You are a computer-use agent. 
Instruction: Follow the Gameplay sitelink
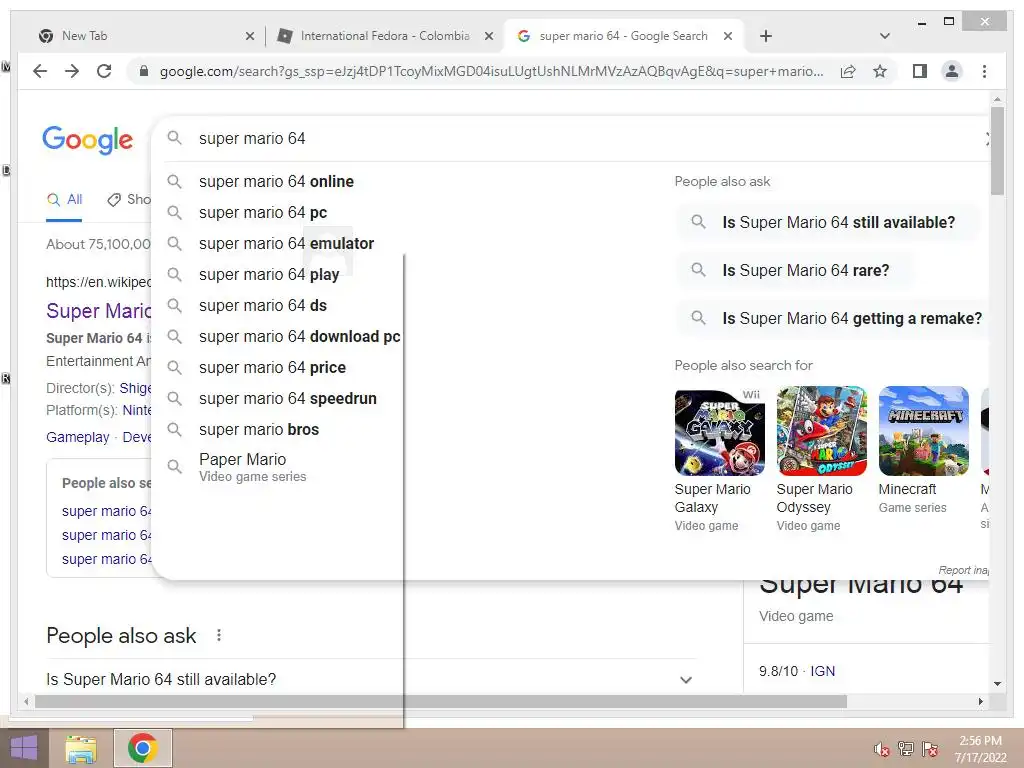tap(78, 438)
